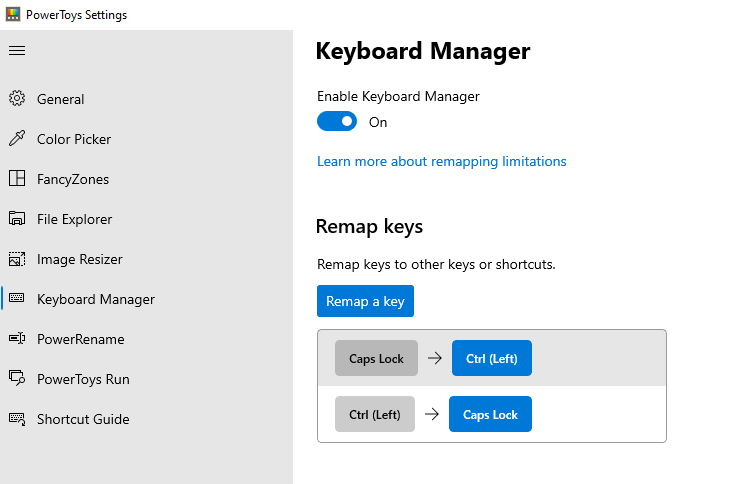
Task: Open the hamburger navigation menu
Action: point(17,51)
